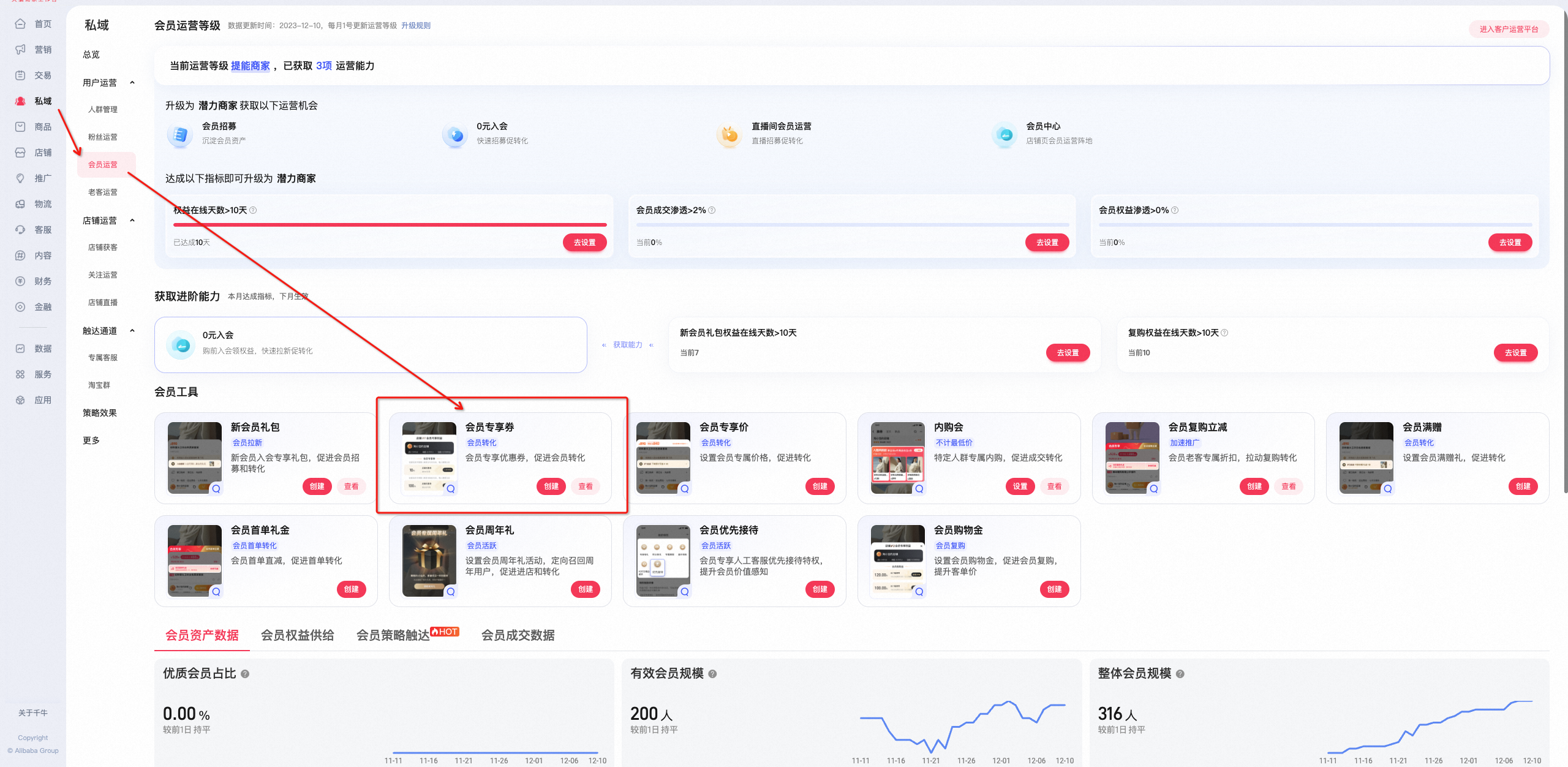Open the 首页 home icon in sidebar

point(20,24)
